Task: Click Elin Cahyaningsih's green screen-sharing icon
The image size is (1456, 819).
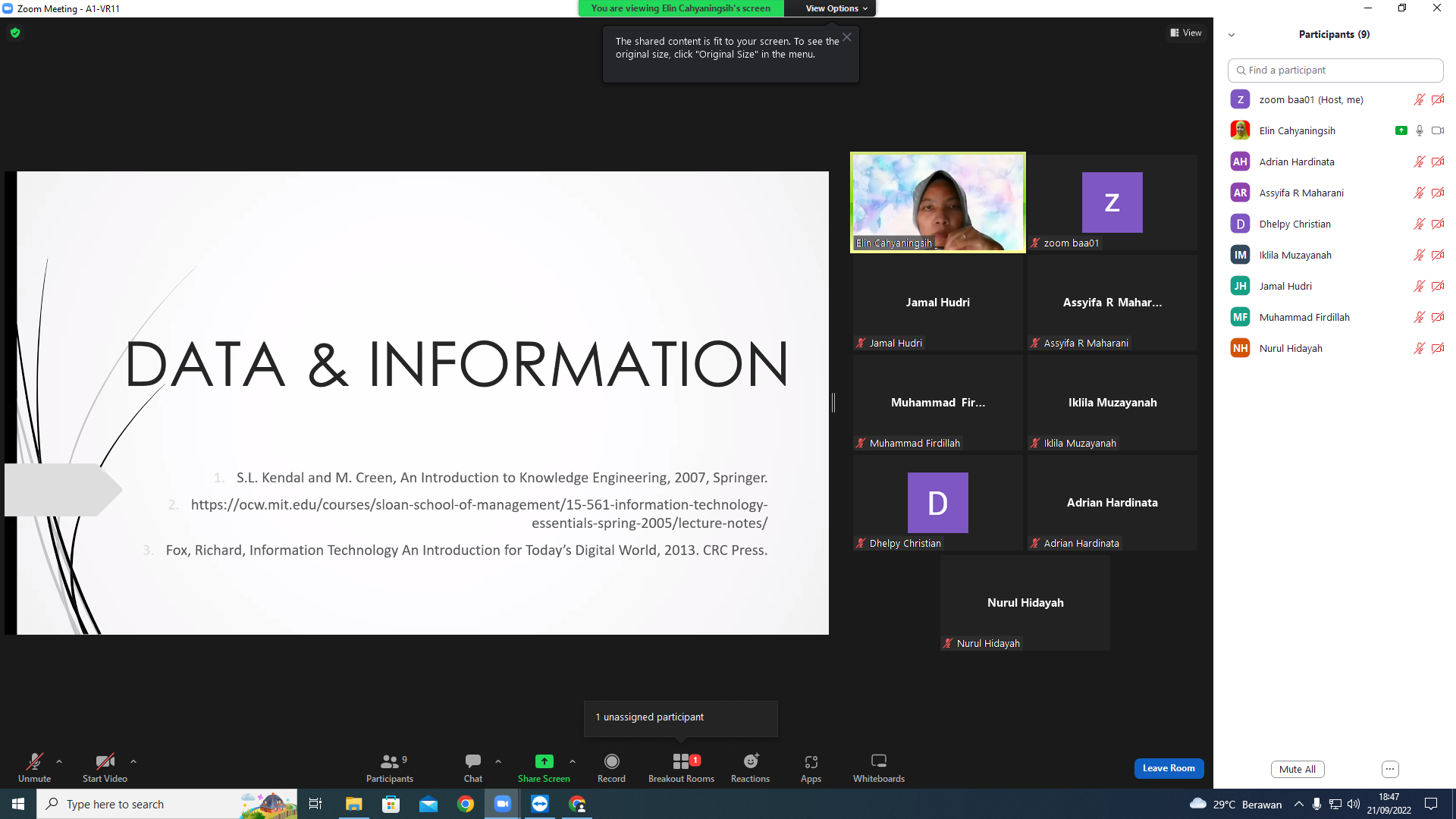Action: point(1401,130)
